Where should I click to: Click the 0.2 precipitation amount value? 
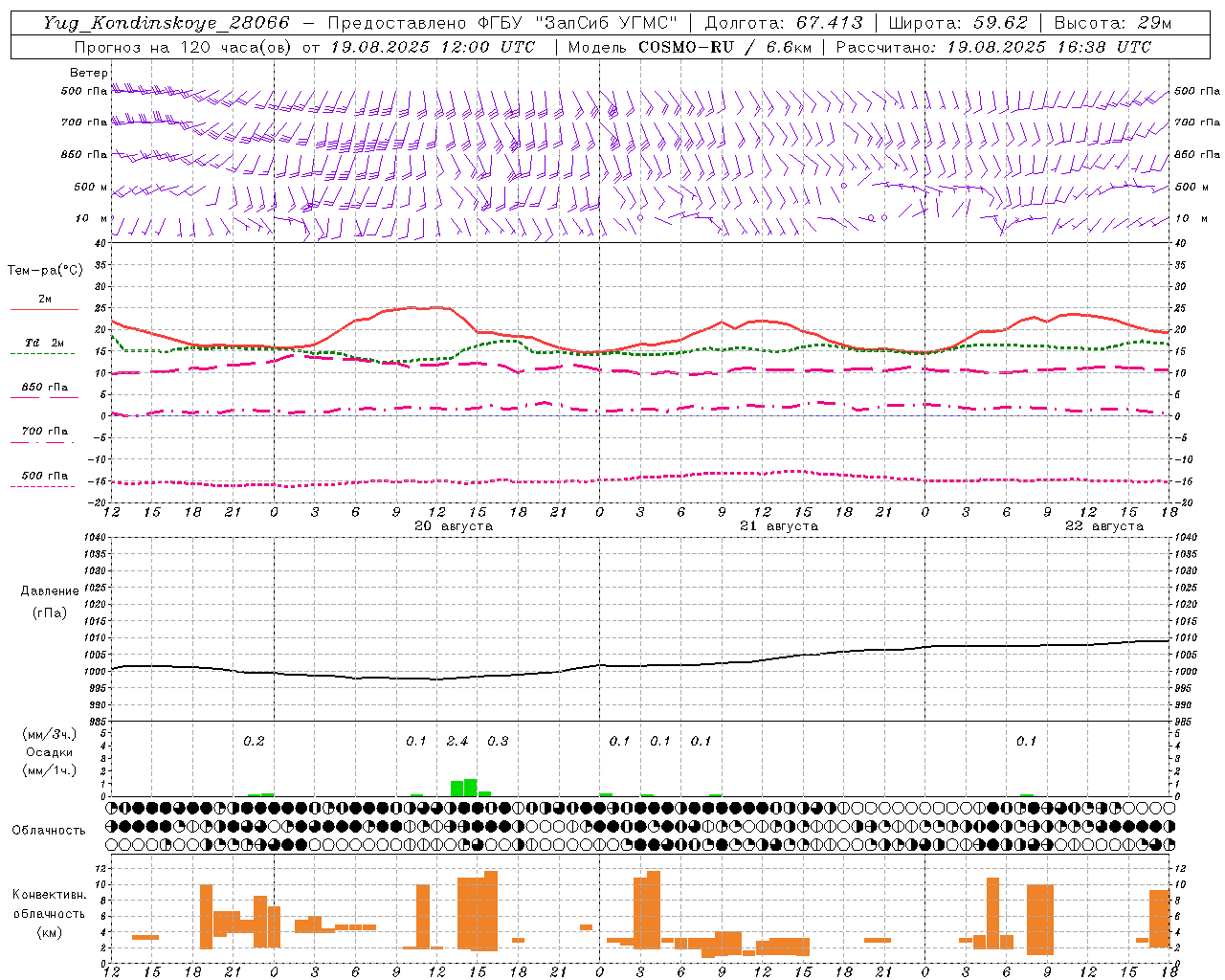tap(254, 741)
